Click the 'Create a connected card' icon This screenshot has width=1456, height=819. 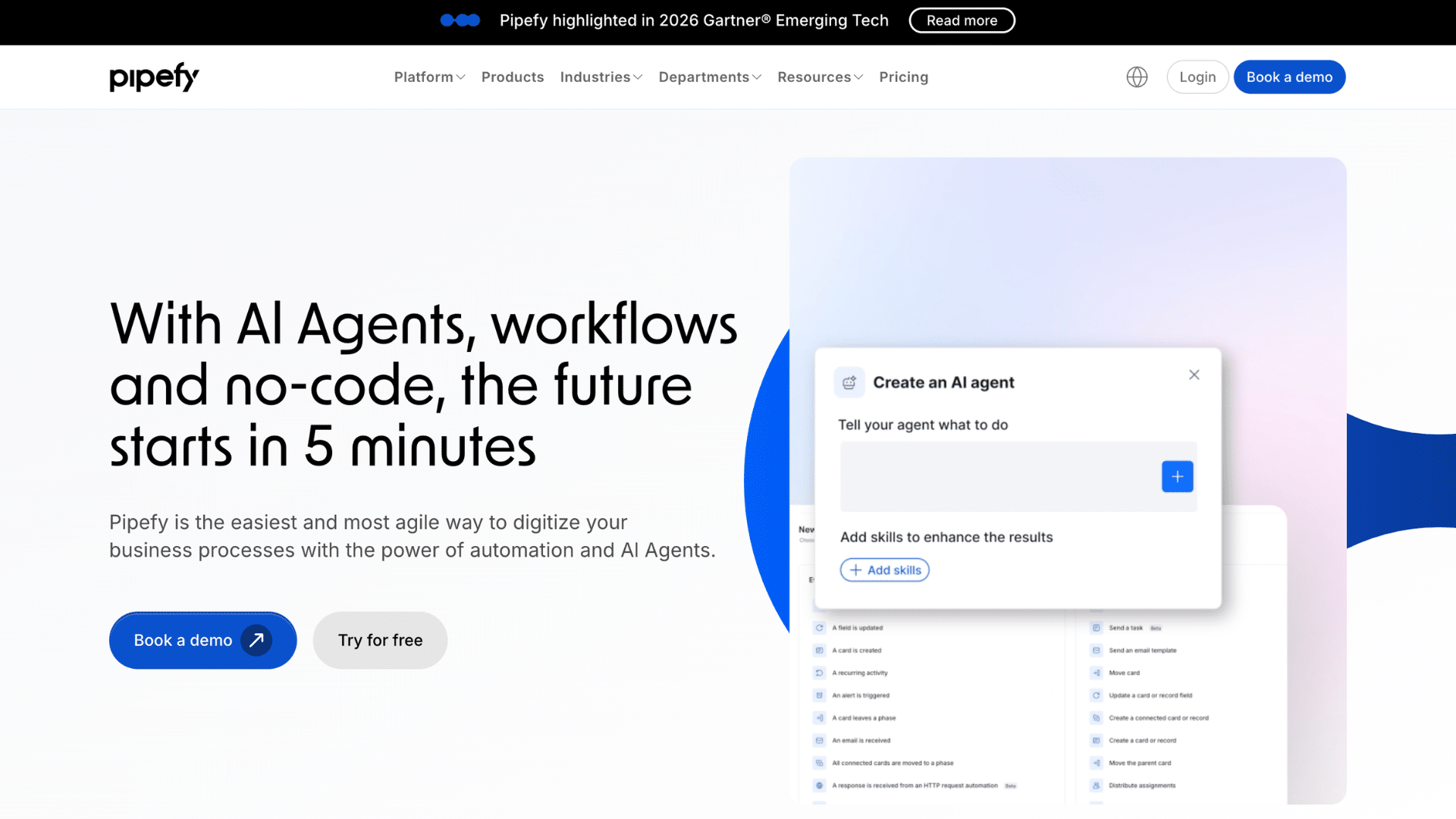(1096, 718)
